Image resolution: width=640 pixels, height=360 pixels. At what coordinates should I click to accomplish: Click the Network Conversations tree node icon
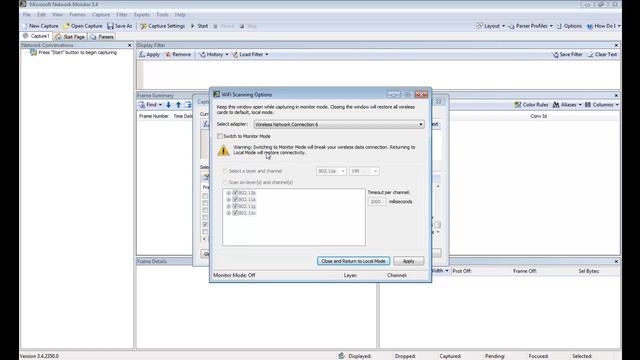(33, 53)
